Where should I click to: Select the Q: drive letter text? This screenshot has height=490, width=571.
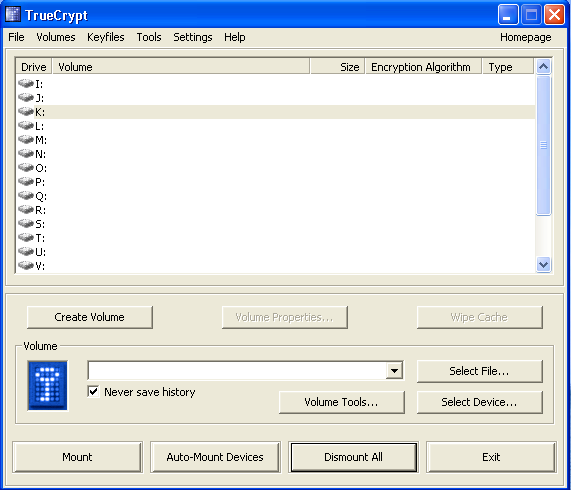(41, 196)
